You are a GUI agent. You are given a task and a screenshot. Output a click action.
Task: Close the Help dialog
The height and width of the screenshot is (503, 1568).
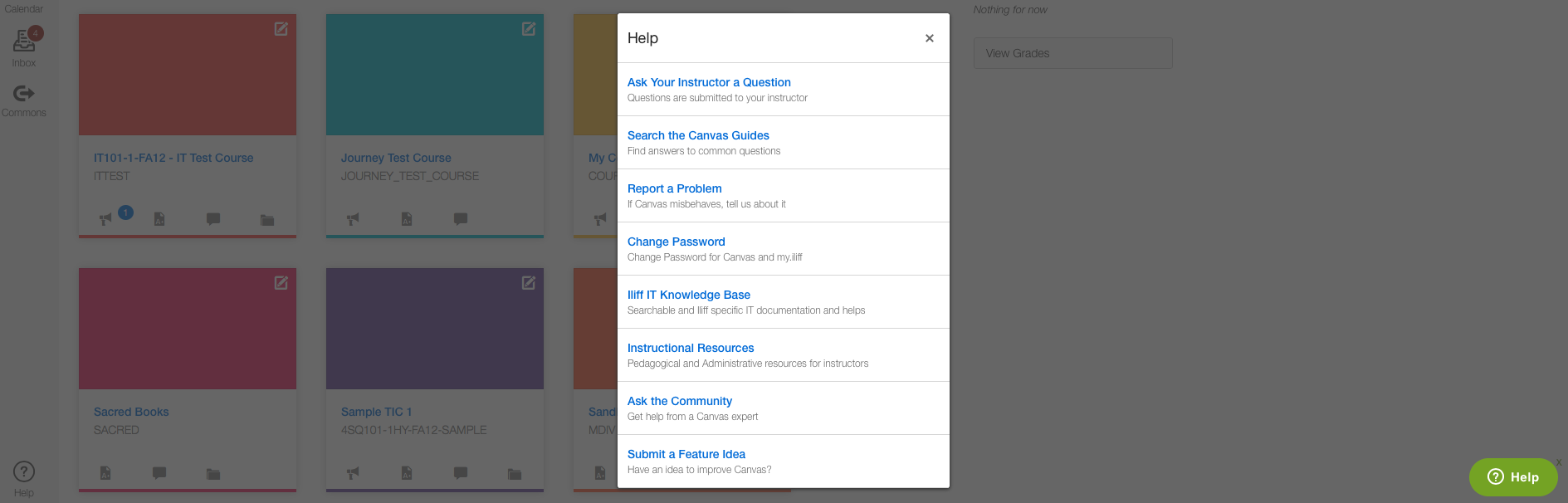(x=929, y=38)
